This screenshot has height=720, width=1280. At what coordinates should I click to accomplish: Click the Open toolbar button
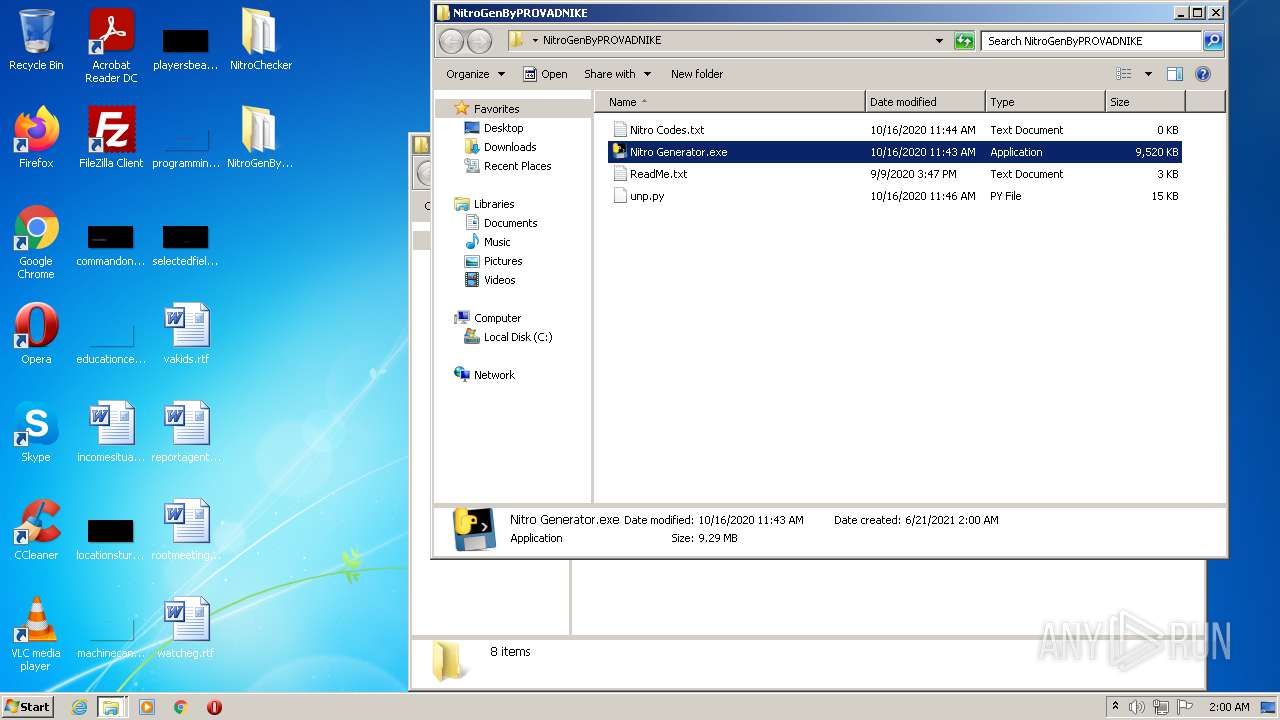(545, 74)
